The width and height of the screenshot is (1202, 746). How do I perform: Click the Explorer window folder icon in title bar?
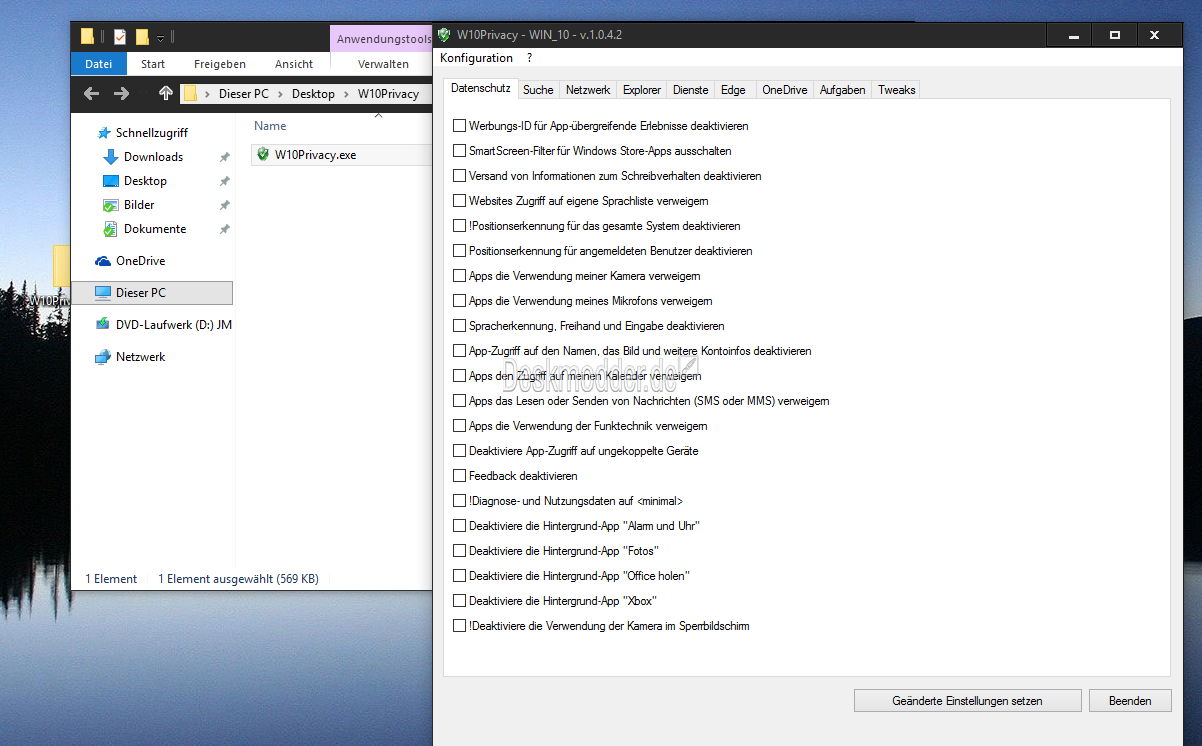[87, 37]
